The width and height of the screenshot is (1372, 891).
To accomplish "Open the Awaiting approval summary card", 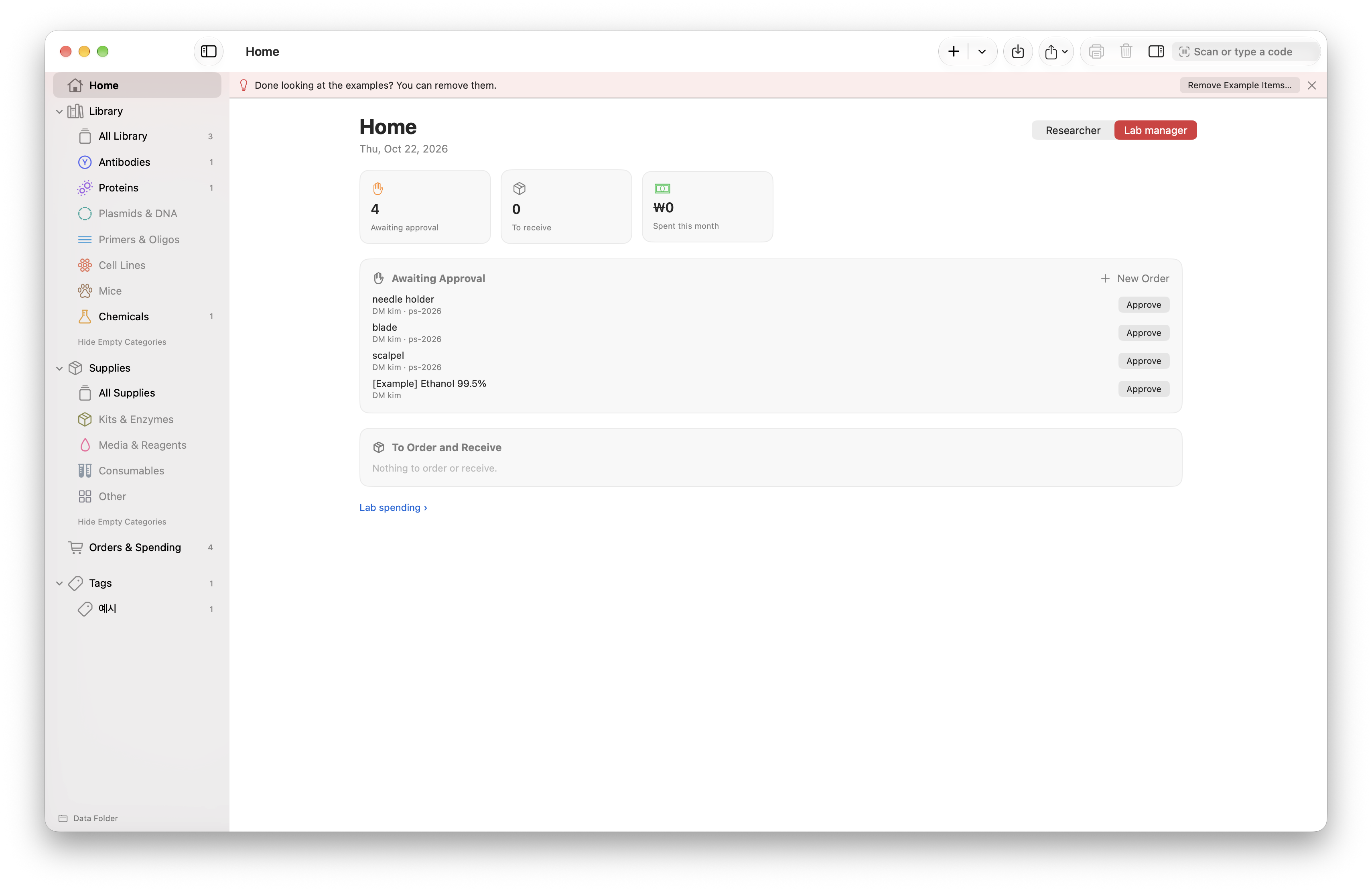I will coord(425,206).
